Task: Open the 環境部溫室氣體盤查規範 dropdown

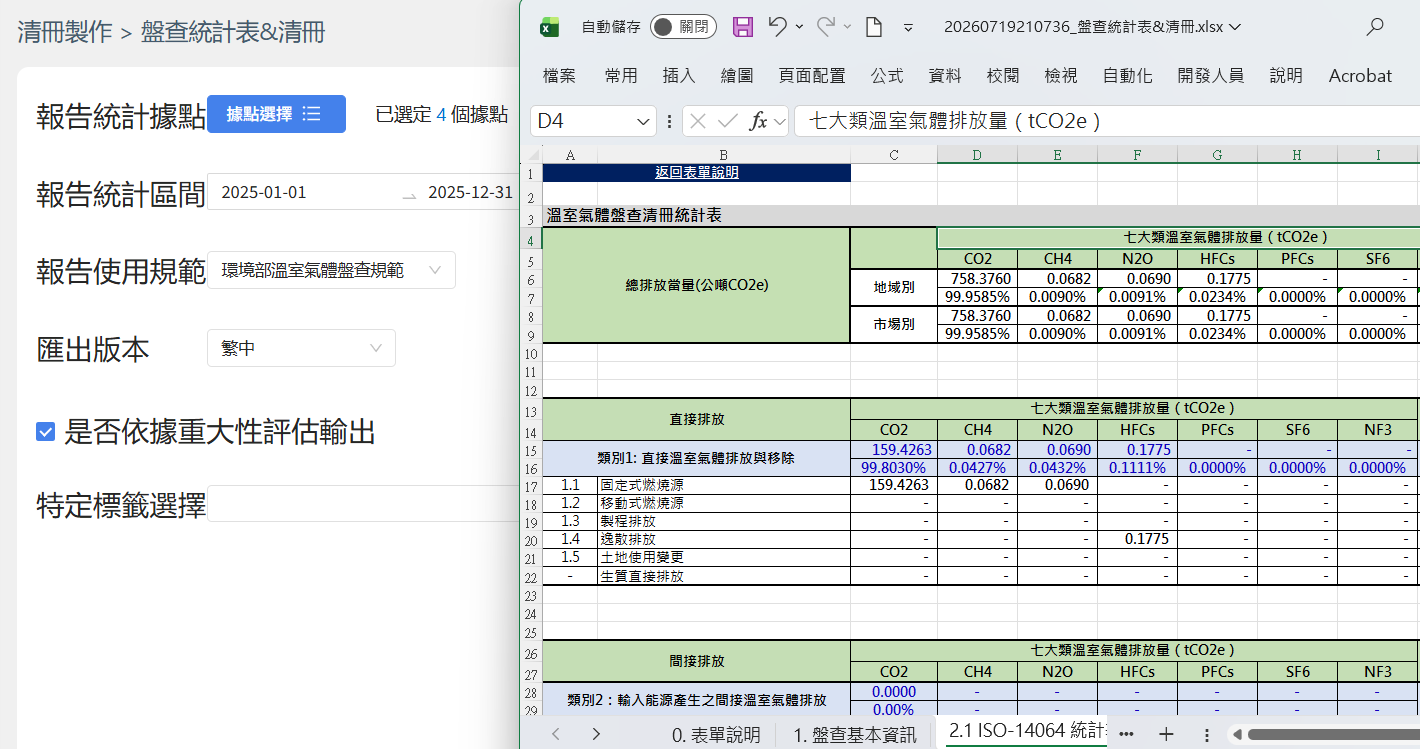Action: pos(331,270)
